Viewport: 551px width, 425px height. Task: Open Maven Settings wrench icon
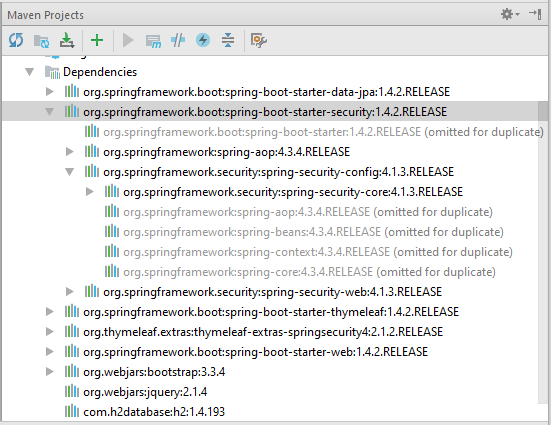click(x=259, y=40)
